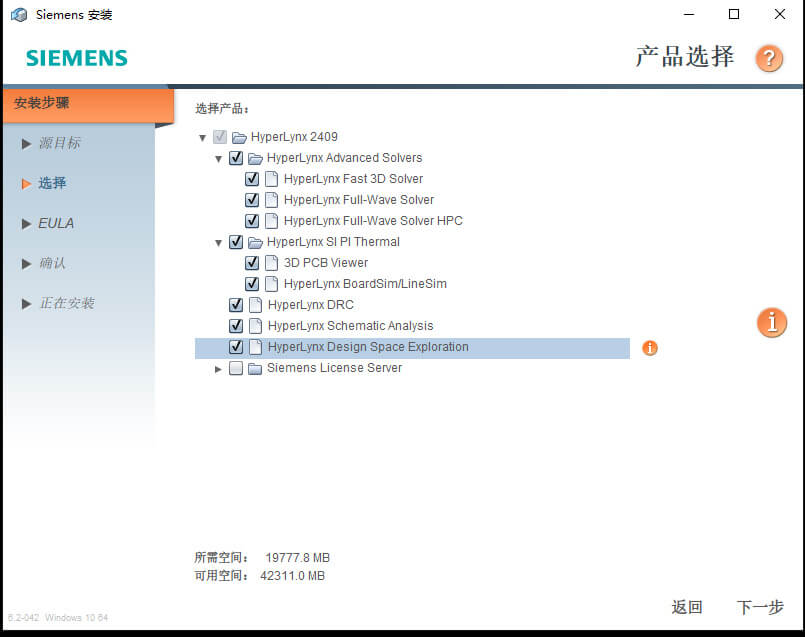Click 返回 to go back

point(687,607)
